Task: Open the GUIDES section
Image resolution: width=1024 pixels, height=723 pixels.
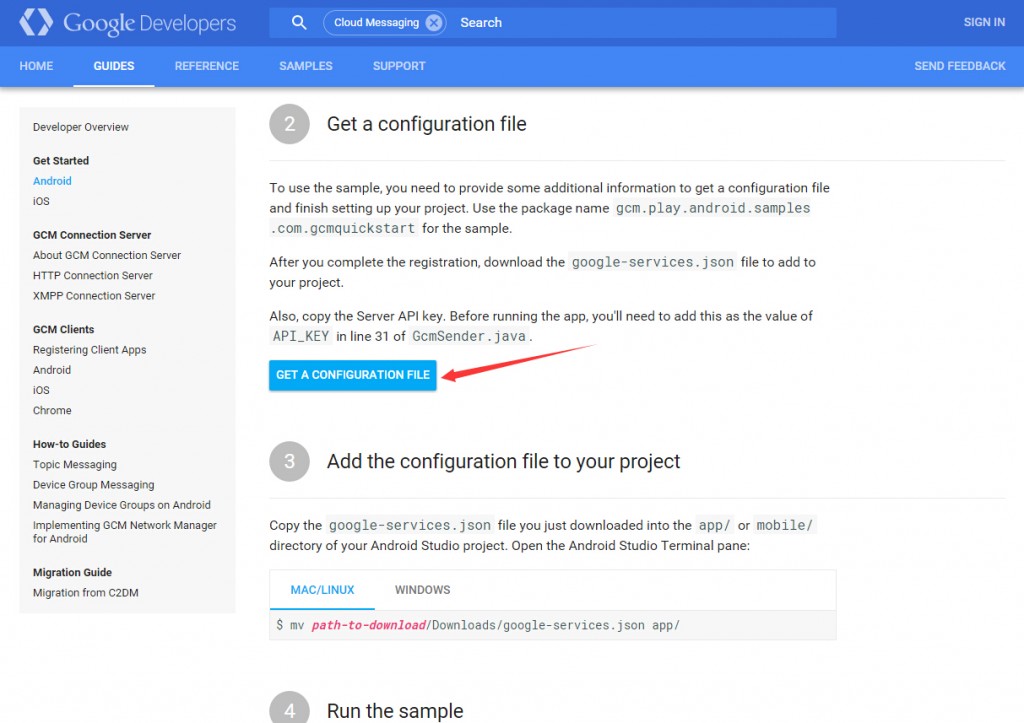Action: point(113,66)
